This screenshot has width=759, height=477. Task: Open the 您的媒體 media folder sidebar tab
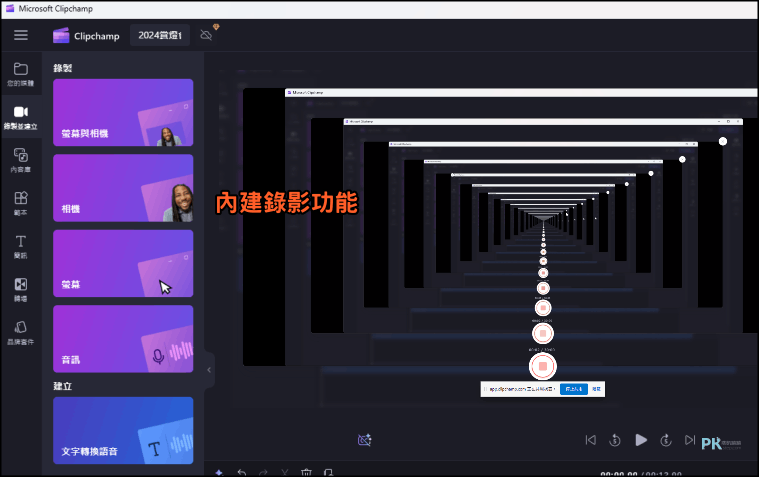[x=20, y=74]
